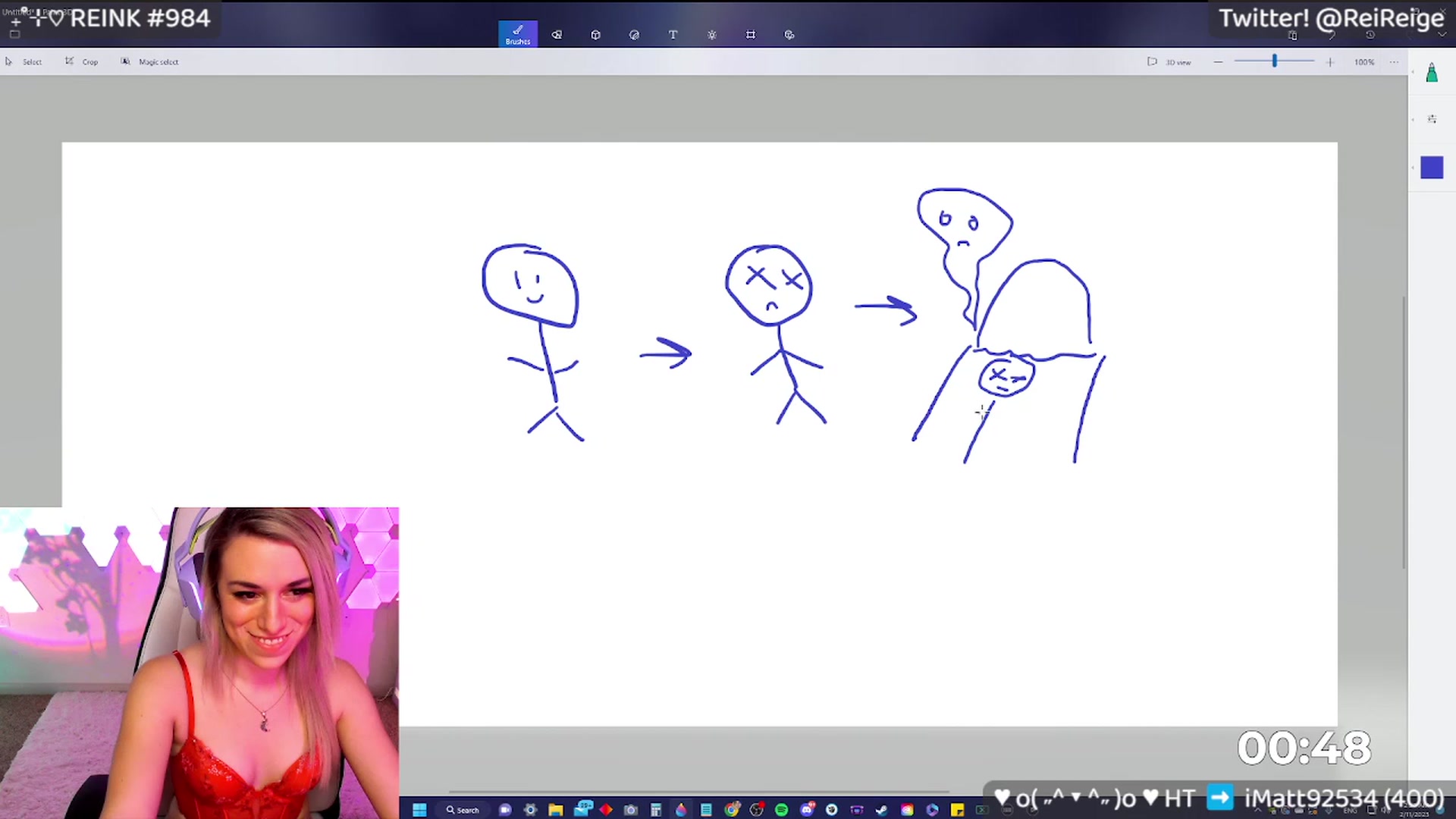The height and width of the screenshot is (819, 1456).
Task: Open the Camera app in taskbar
Action: click(x=630, y=810)
